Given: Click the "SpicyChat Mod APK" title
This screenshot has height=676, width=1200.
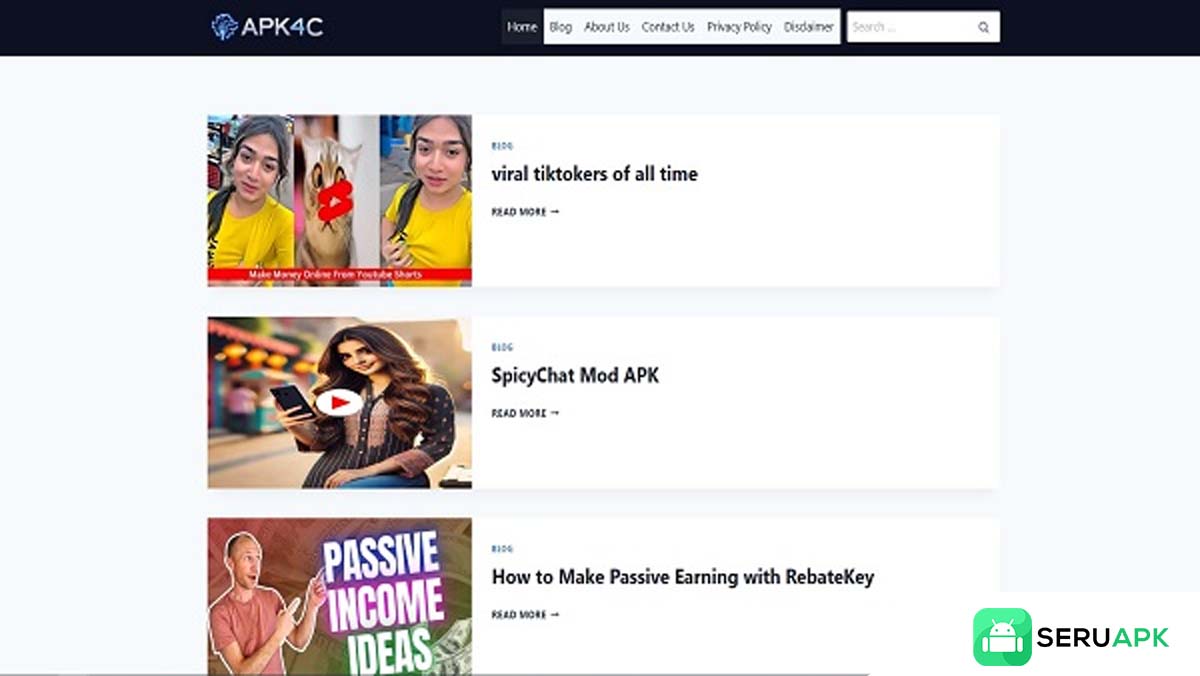Looking at the screenshot, I should tap(575, 376).
